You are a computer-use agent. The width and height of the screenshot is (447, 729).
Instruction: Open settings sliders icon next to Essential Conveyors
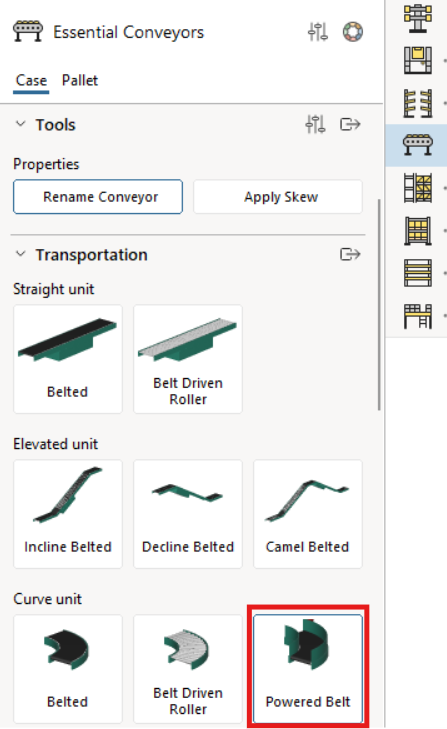point(318,32)
